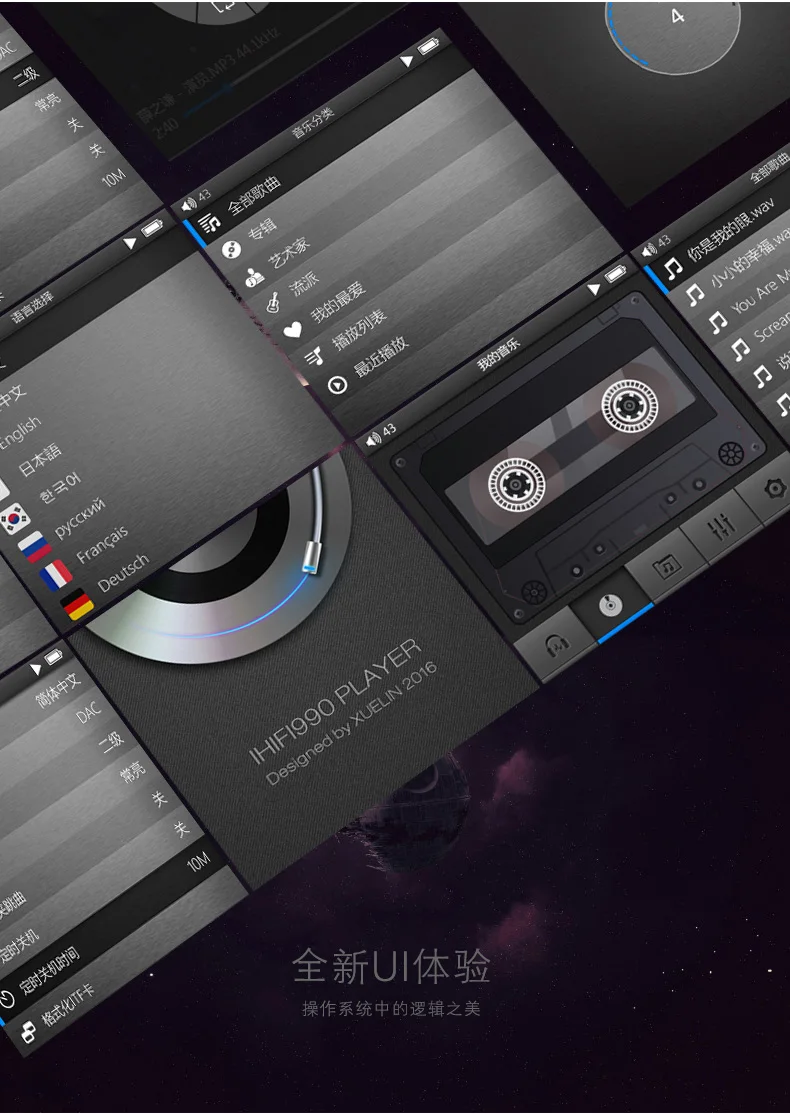Tap the music note beside Scream
The width and height of the screenshot is (790, 1114).
pos(740,348)
